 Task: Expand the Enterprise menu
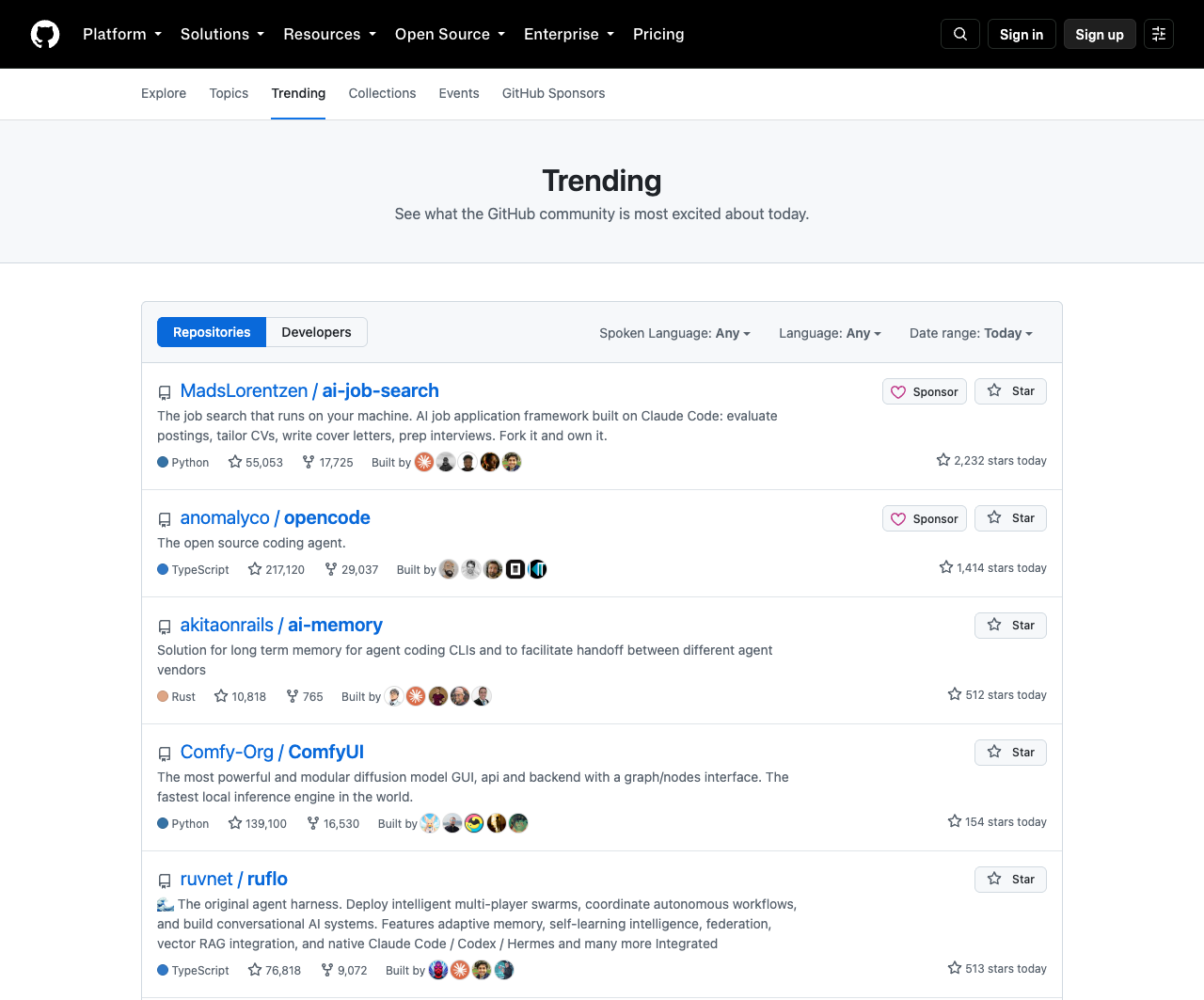click(569, 34)
